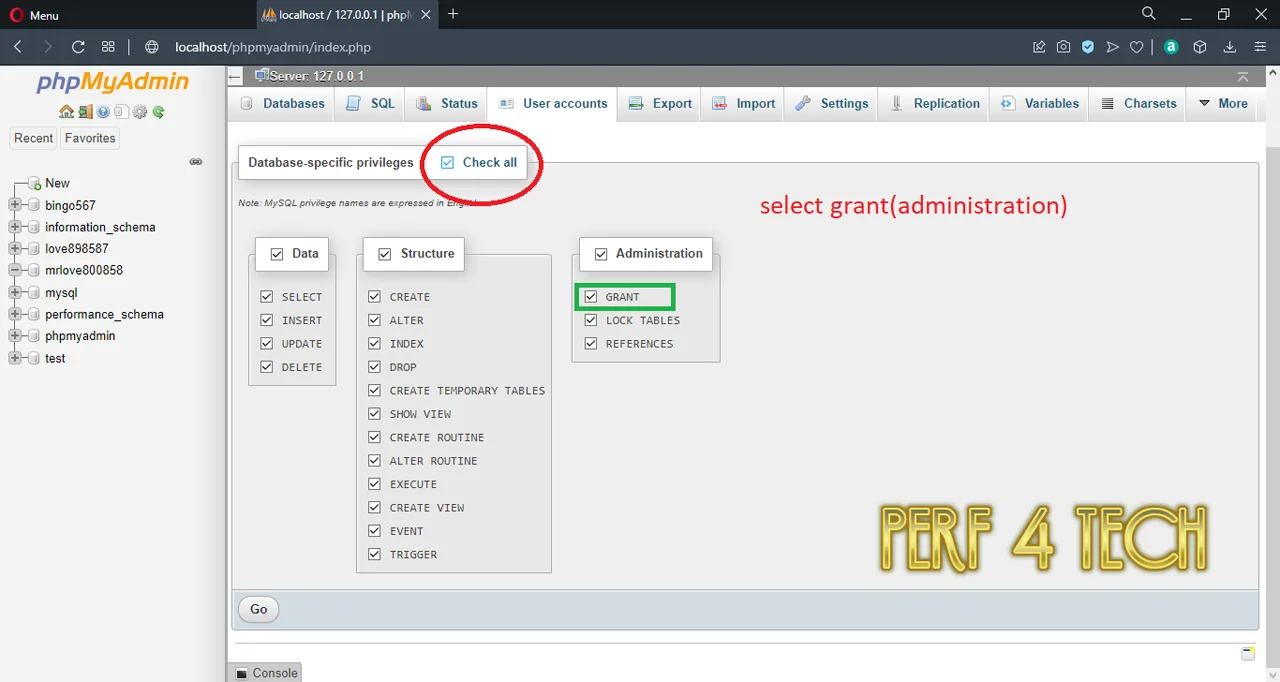The height and width of the screenshot is (682, 1280).
Task: Open Opera easy setup sliders icon
Action: click(x=1260, y=47)
